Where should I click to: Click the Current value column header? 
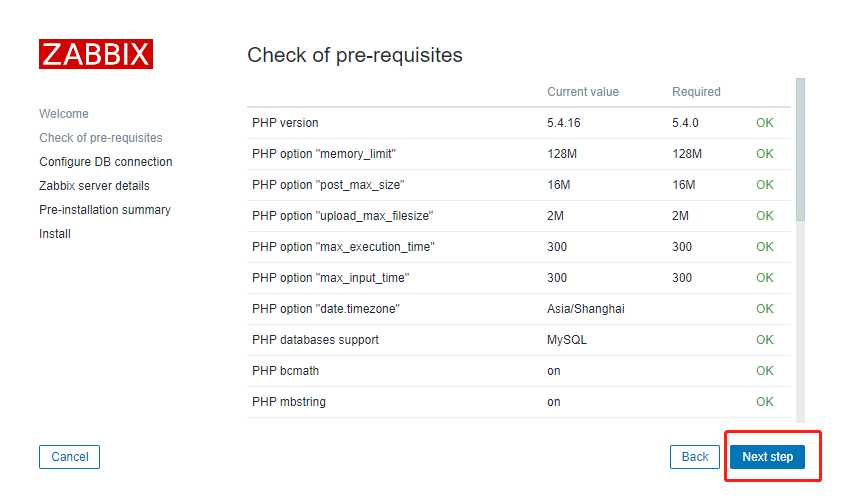coord(583,92)
